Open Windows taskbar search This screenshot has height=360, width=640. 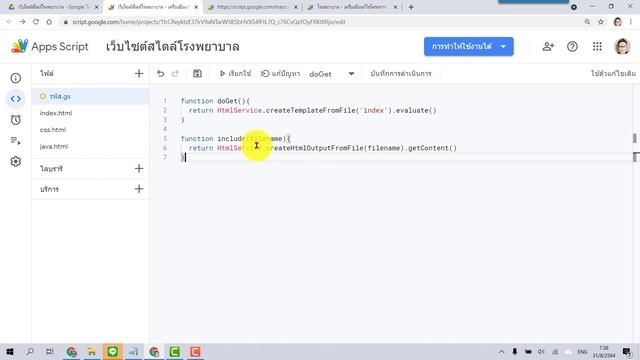point(30,351)
